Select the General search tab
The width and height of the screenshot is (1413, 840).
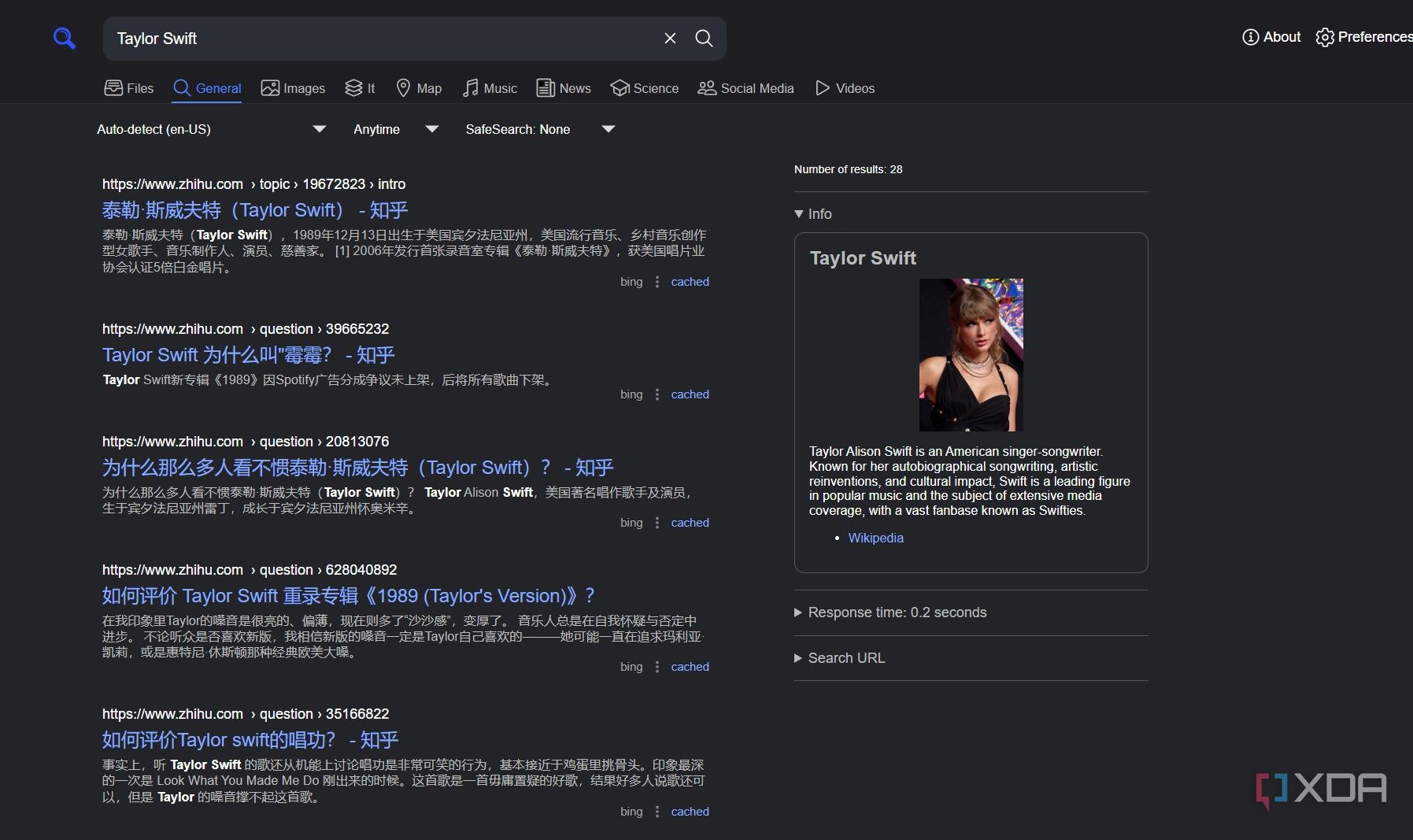tap(207, 88)
